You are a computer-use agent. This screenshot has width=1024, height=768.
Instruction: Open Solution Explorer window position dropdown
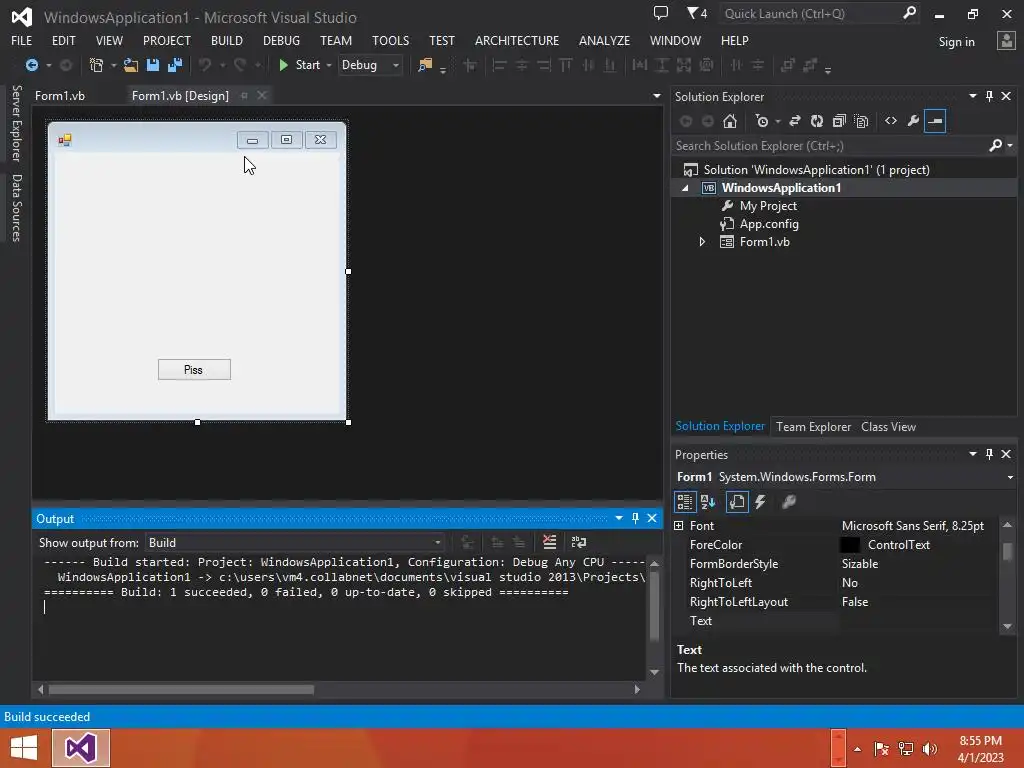972,96
